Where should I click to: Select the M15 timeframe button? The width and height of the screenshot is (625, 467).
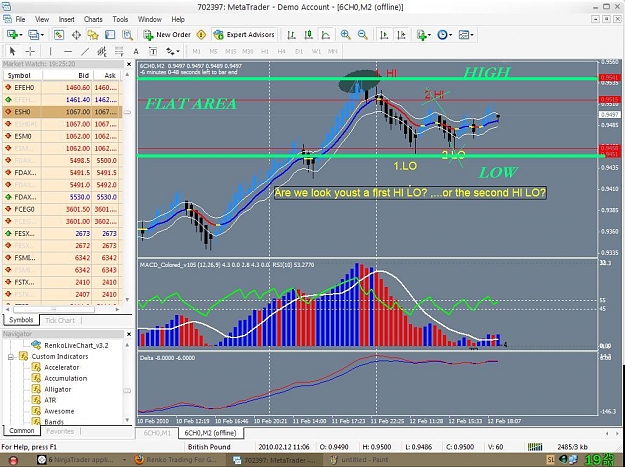[230, 51]
